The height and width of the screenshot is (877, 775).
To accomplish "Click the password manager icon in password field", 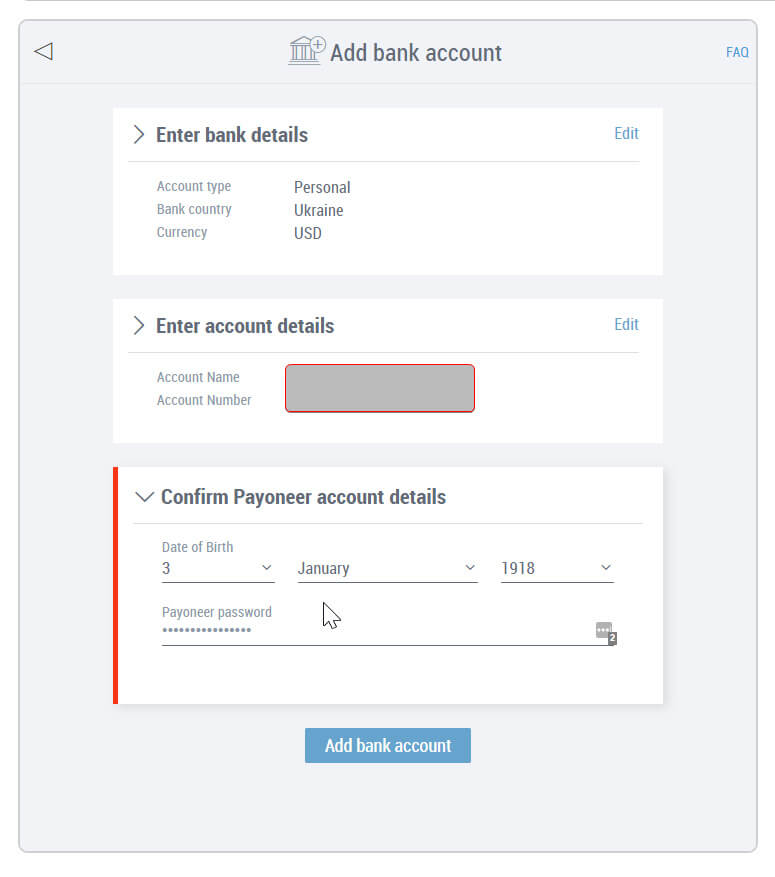I will point(606,633).
